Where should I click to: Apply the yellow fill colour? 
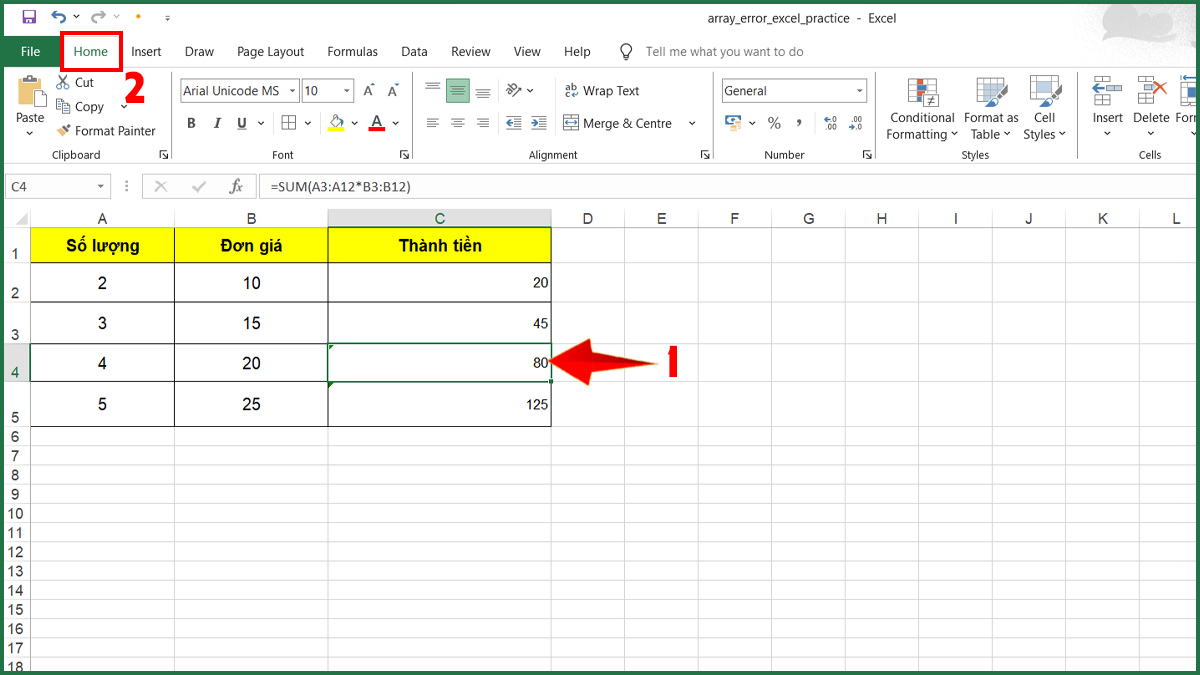336,123
